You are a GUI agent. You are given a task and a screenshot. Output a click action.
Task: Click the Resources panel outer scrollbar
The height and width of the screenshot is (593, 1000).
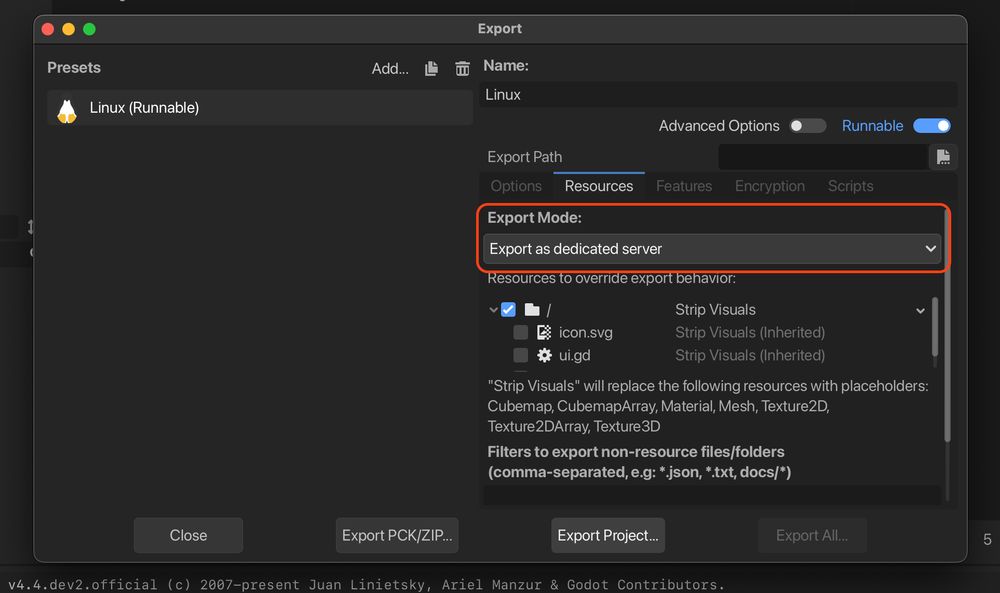947,325
